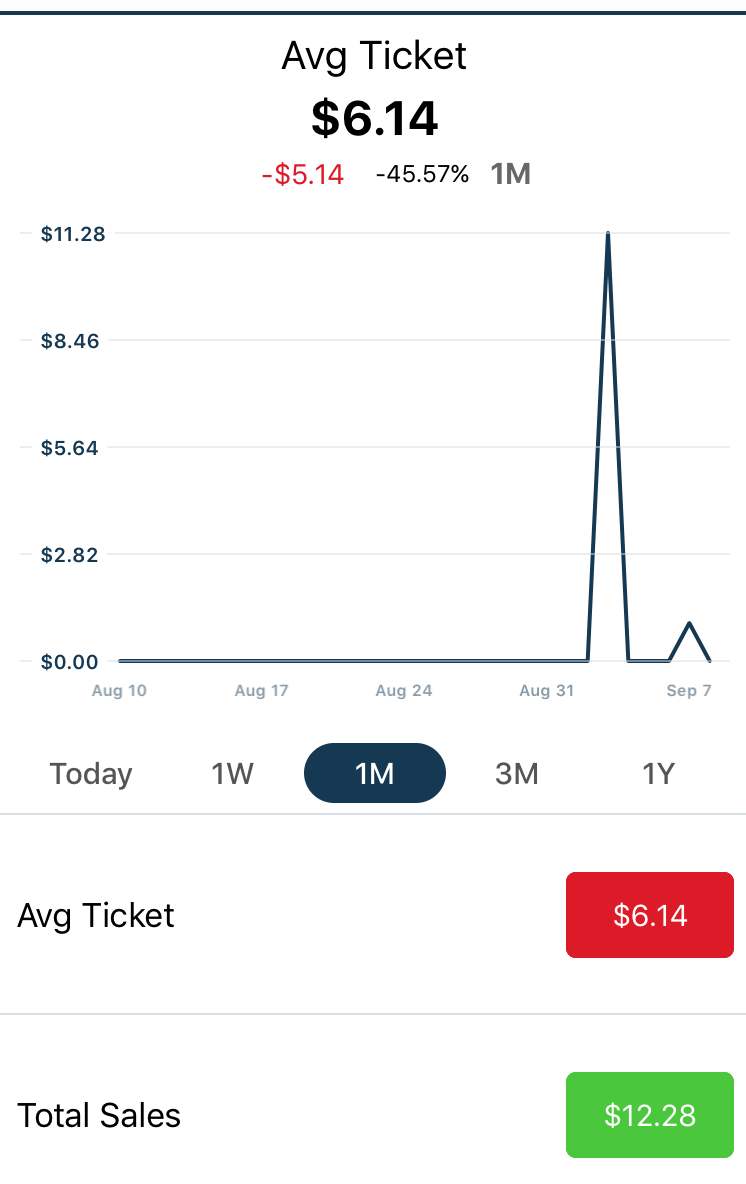
Task: Switch to the 1W range
Action: click(232, 773)
